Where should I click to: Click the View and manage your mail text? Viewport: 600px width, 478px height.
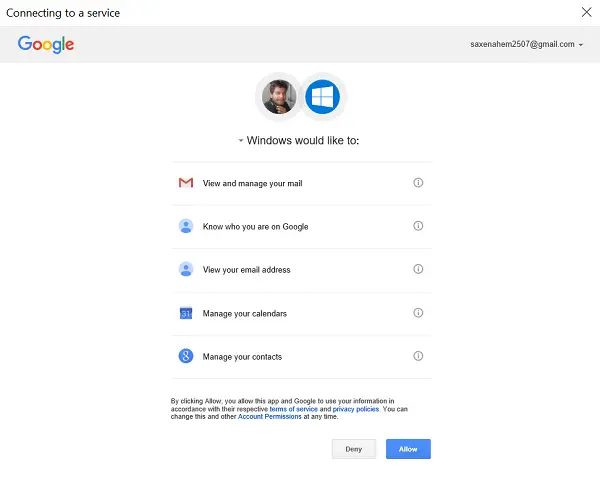click(x=253, y=183)
